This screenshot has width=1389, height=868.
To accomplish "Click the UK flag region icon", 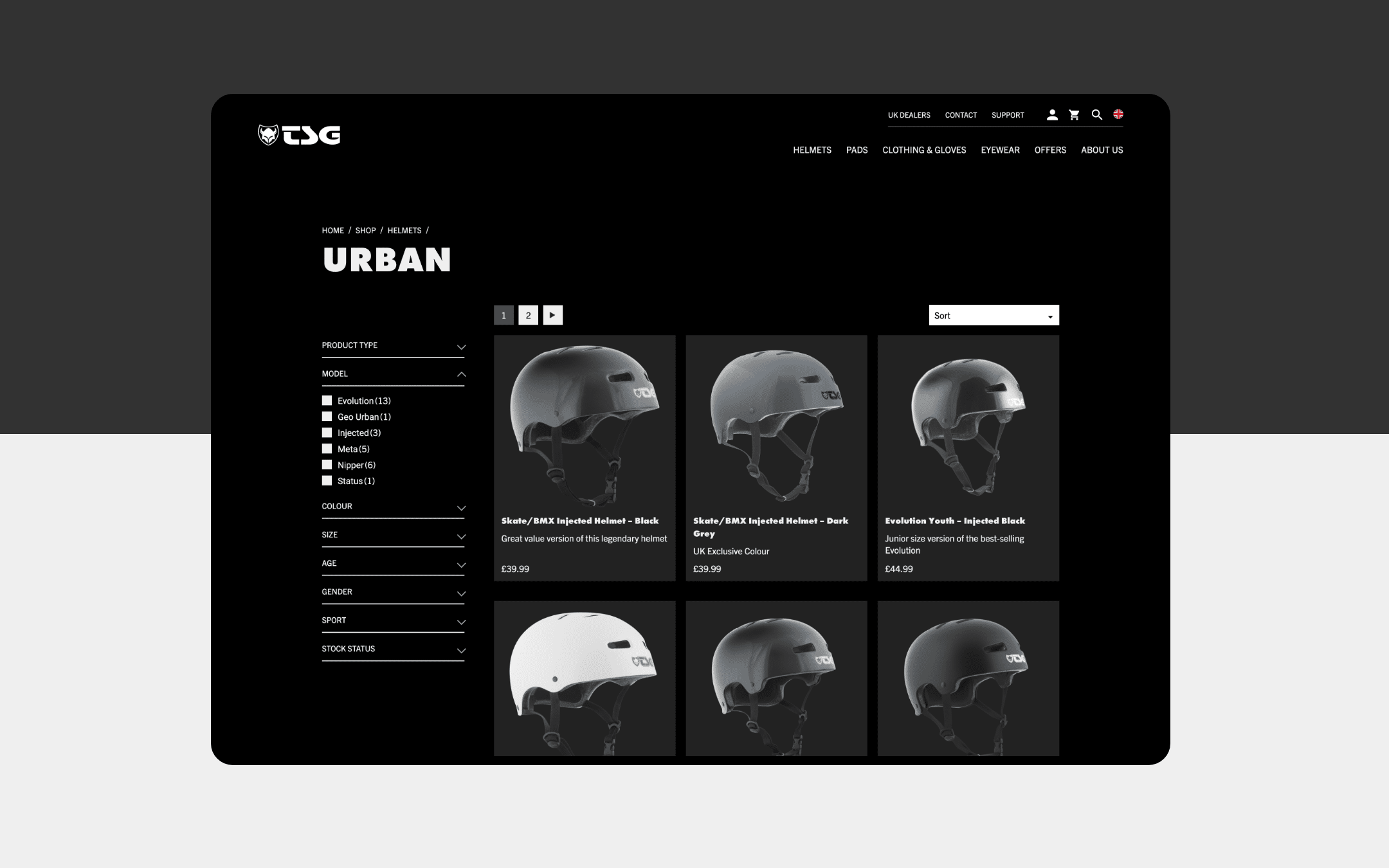I will [1118, 114].
